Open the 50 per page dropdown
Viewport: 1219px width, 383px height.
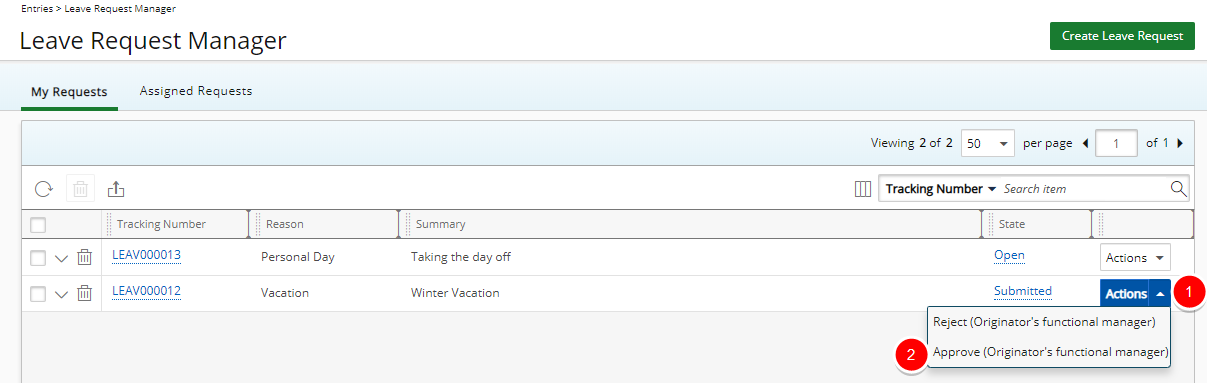pos(988,143)
